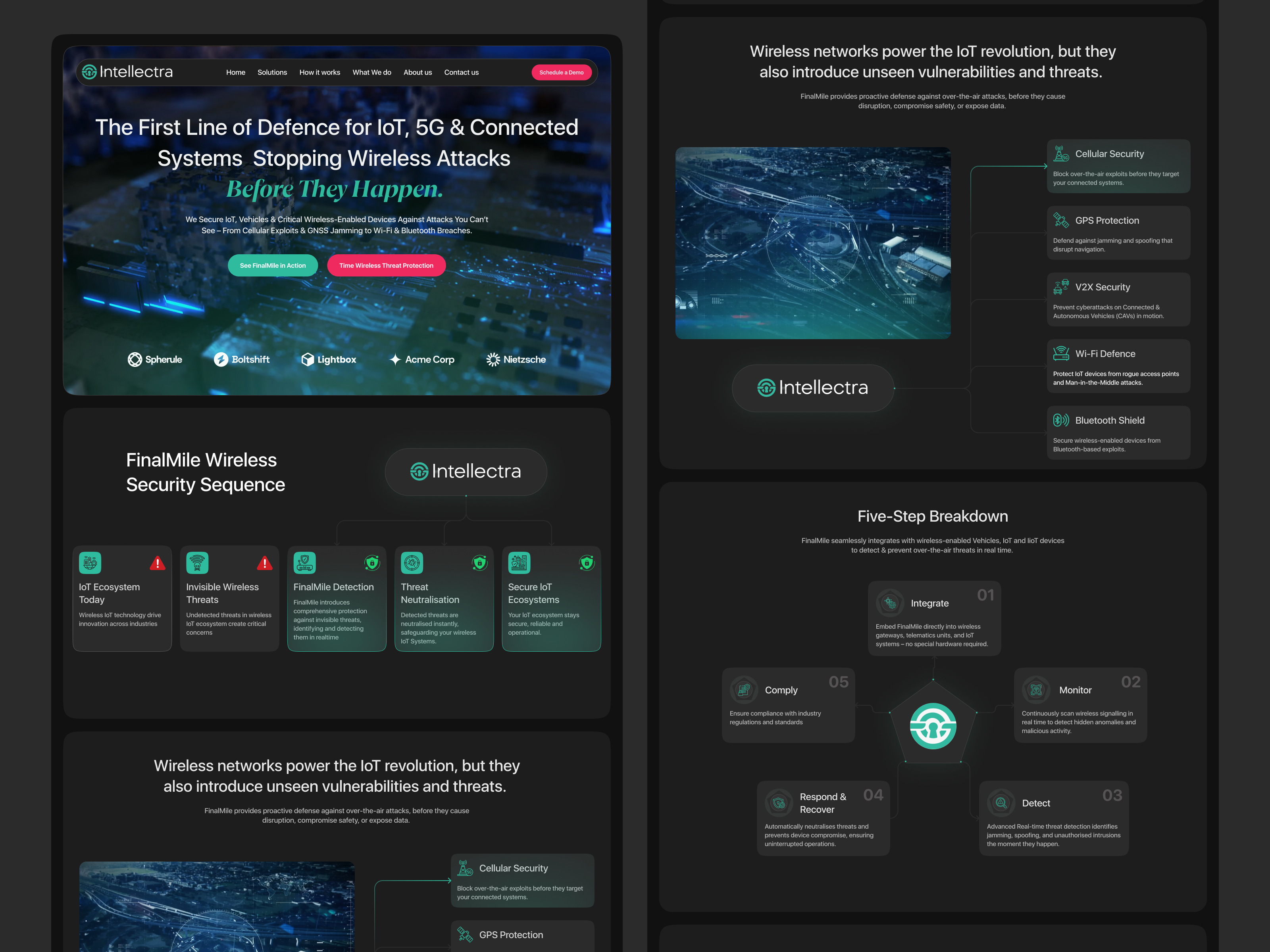Click the GPS Protection satellite icon
This screenshot has width=1270, height=952.
coord(1062,220)
